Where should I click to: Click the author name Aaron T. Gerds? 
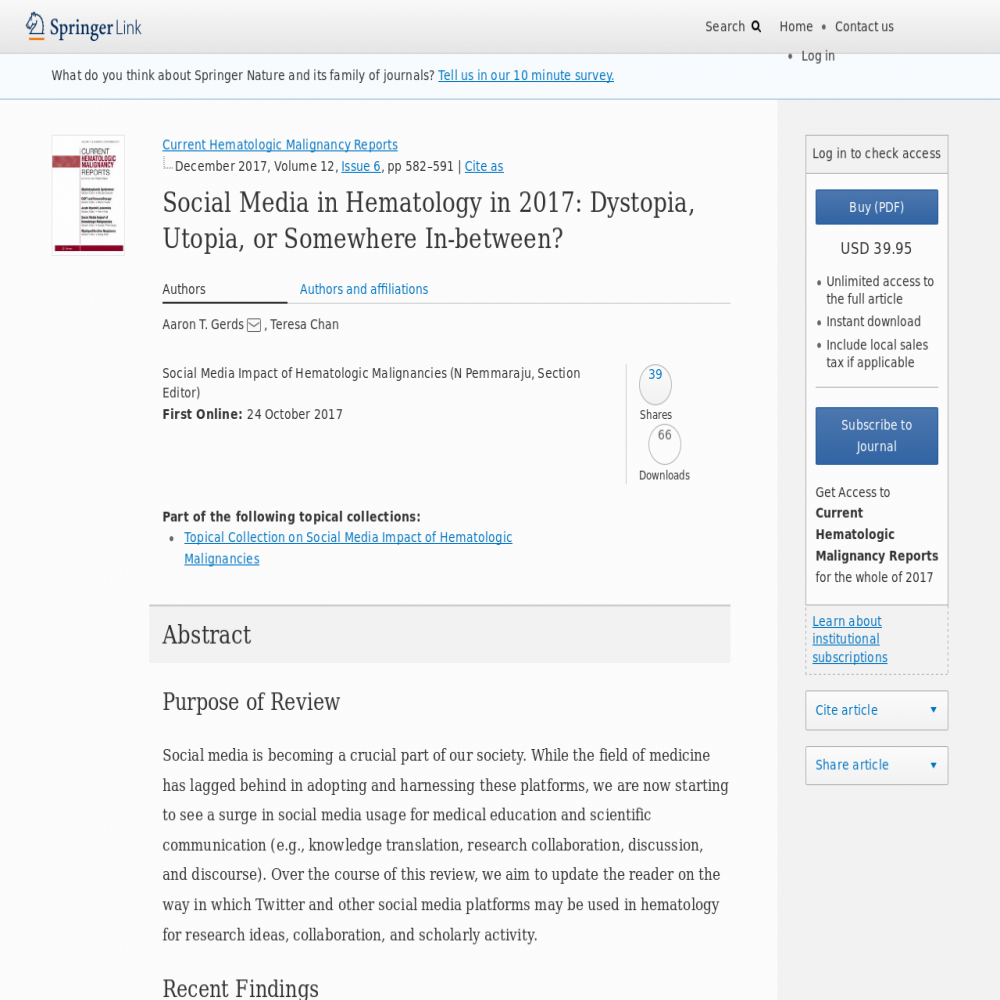[x=203, y=325]
